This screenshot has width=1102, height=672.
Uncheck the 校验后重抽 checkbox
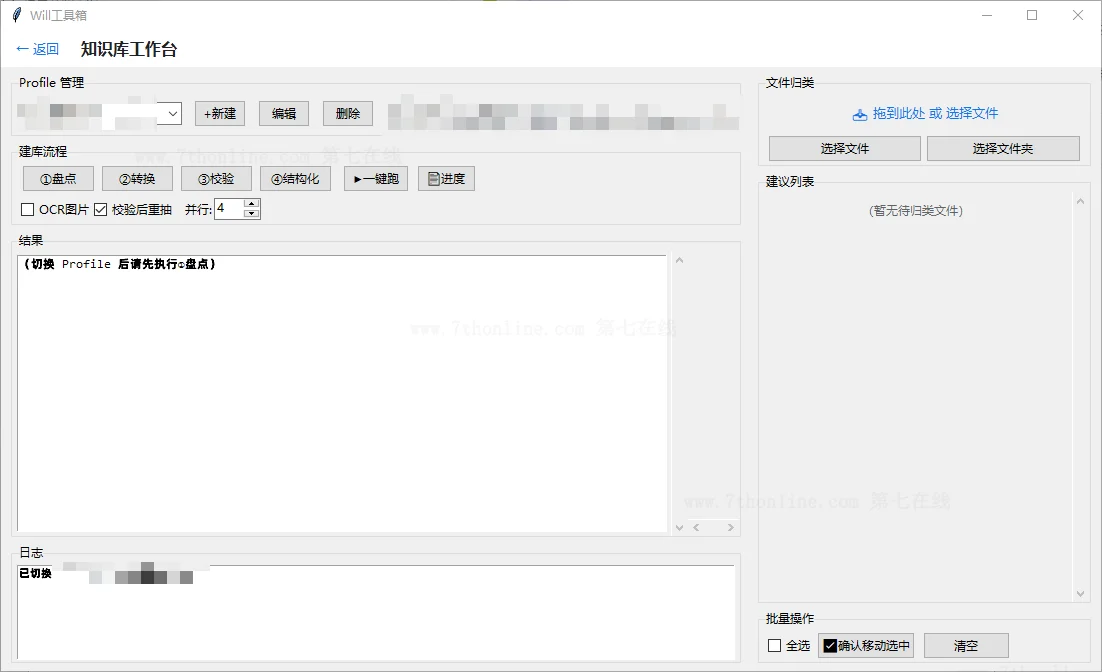101,209
